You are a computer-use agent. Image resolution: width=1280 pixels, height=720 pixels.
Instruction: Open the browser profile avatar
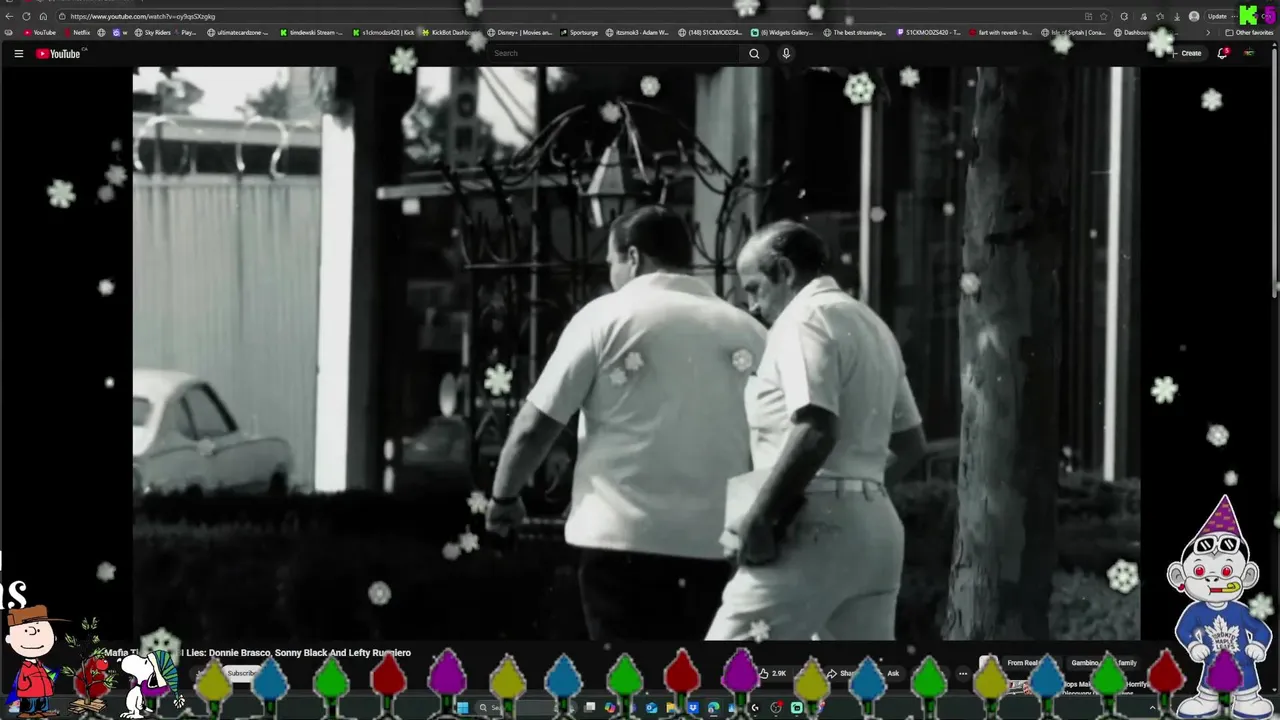[x=1194, y=16]
